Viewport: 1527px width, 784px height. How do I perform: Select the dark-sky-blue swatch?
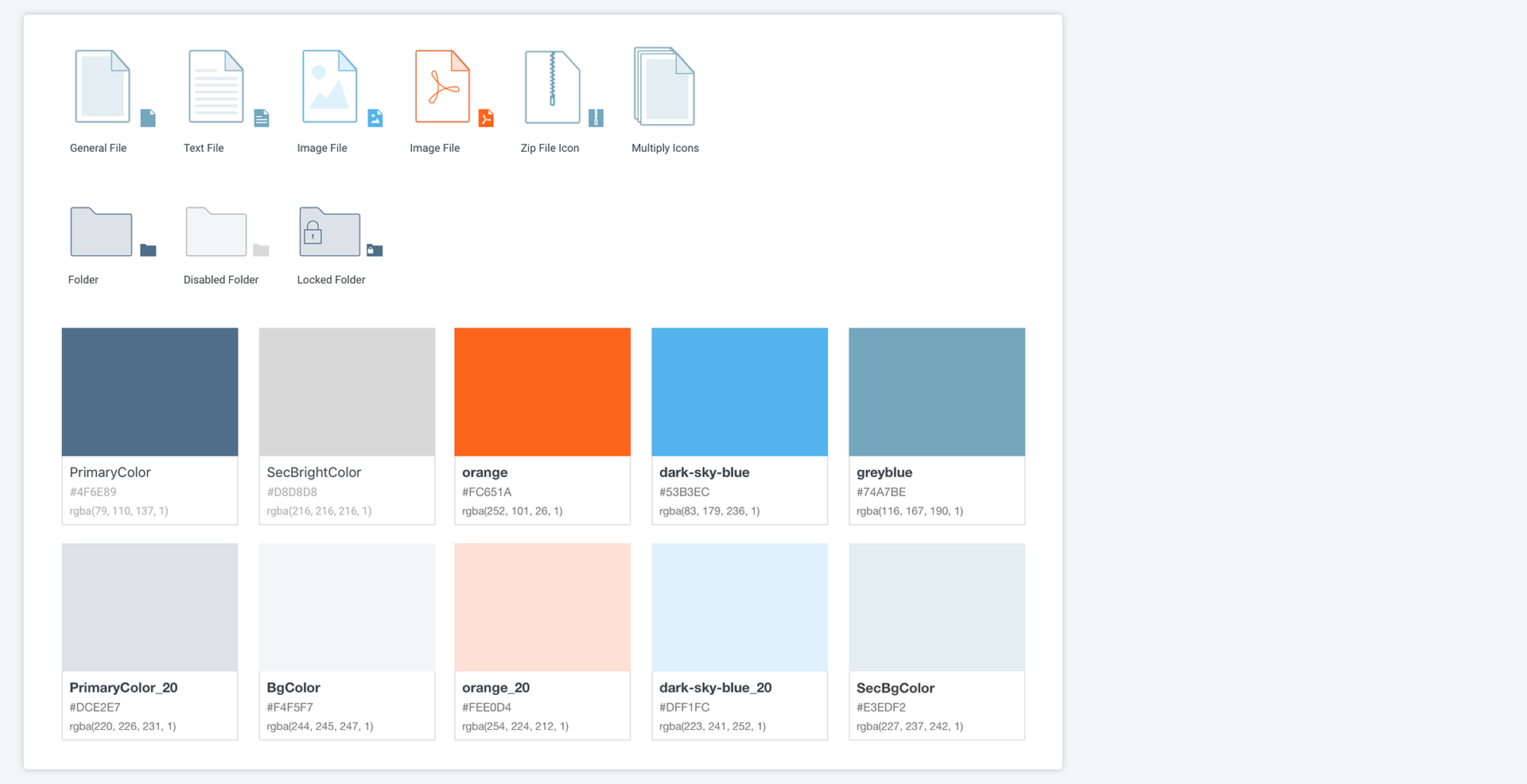(740, 392)
